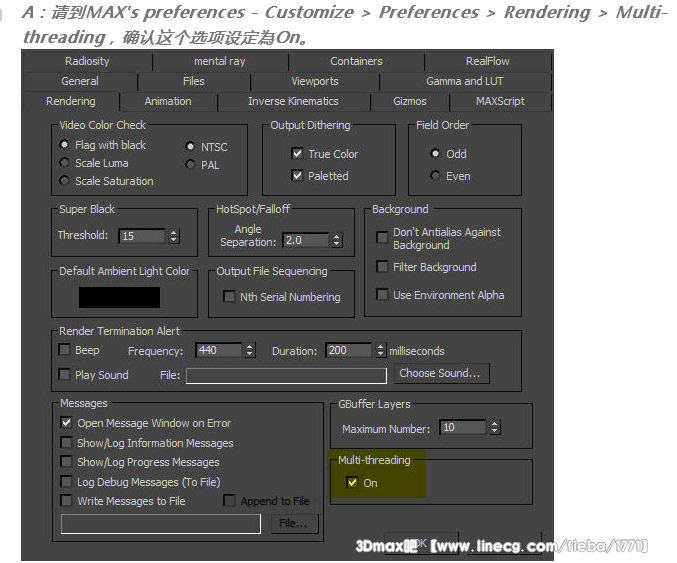The width and height of the screenshot is (677, 563).
Task: Enable the Play Sound checkbox
Action: [x=64, y=374]
